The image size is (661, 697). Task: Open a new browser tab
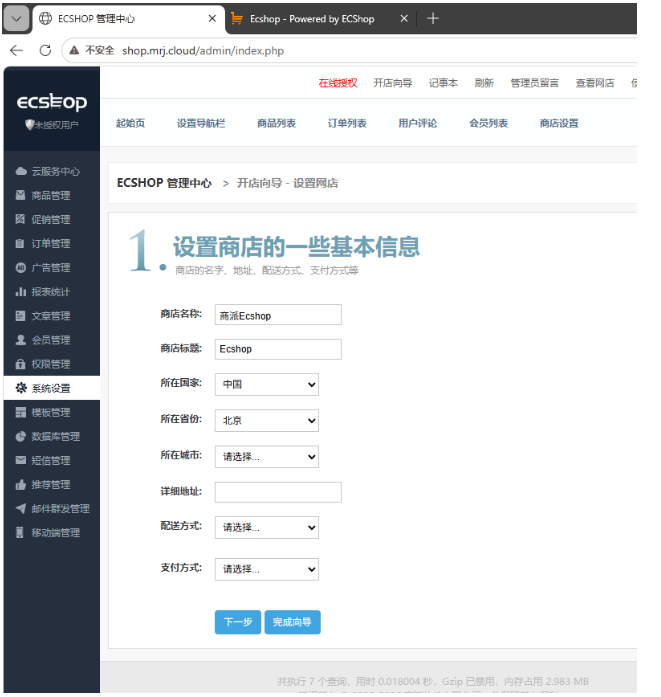pyautogui.click(x=433, y=18)
